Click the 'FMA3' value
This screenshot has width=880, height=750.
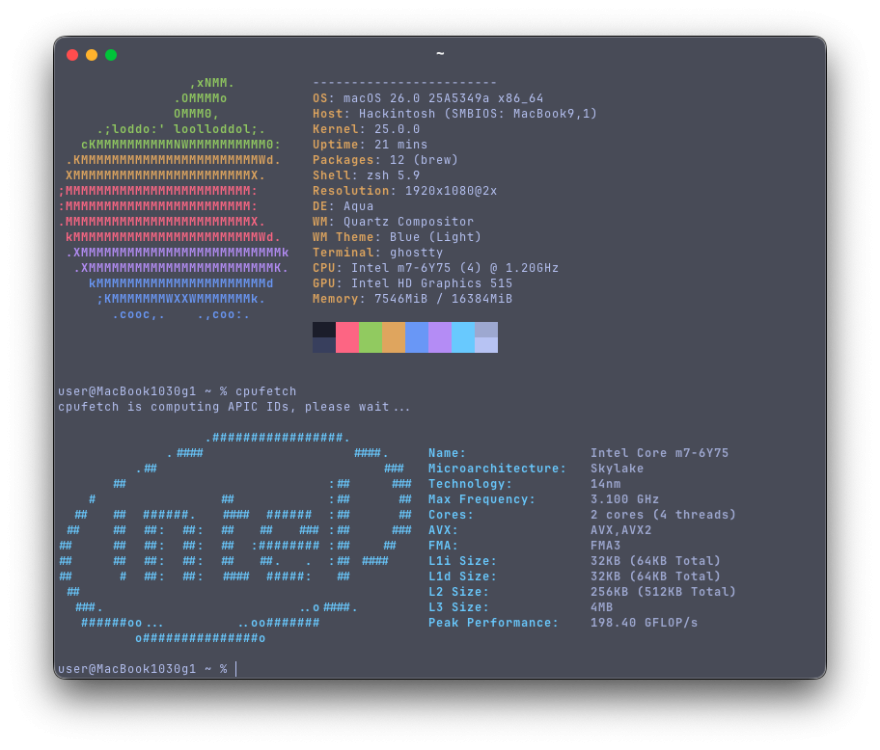pos(605,546)
